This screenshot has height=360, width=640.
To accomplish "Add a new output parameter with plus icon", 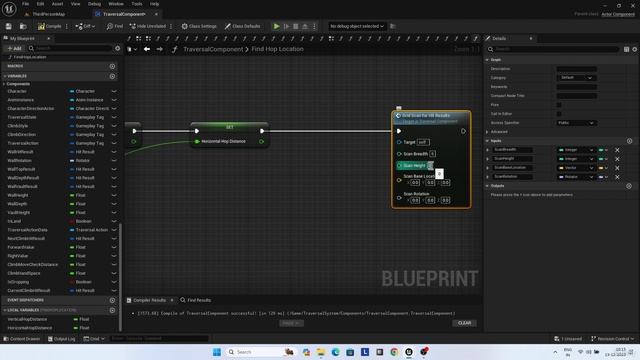I will coord(629,186).
